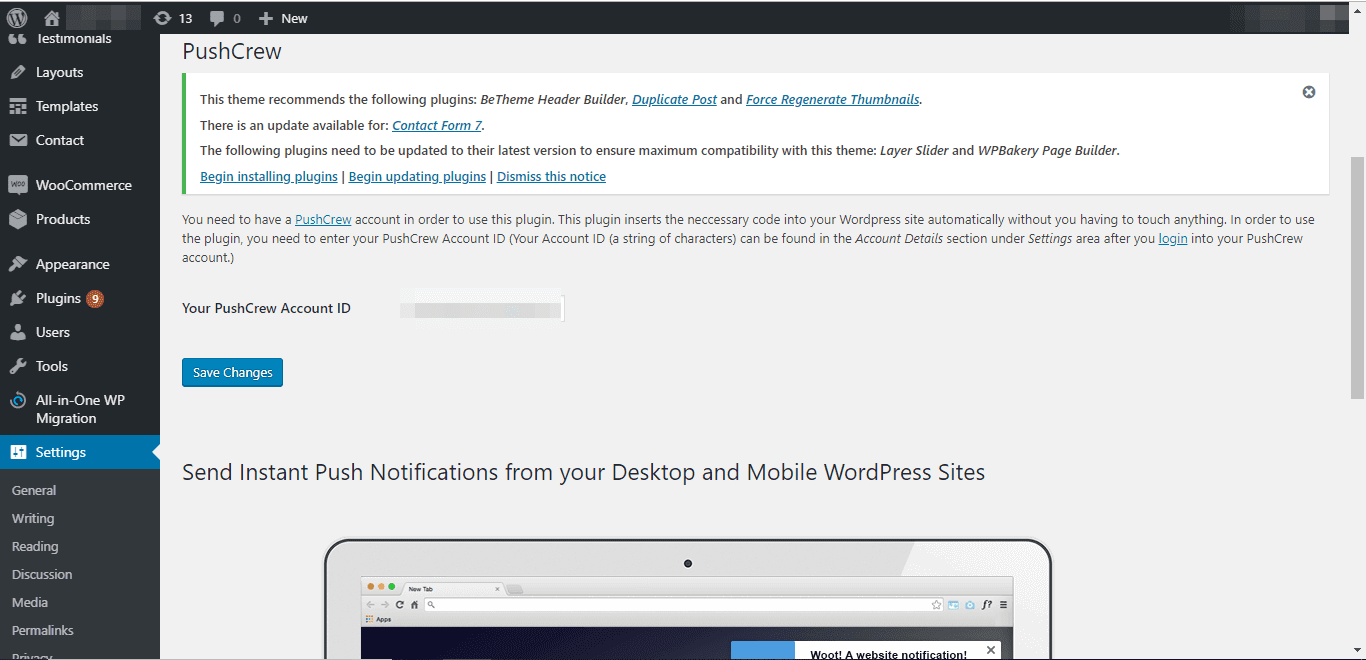Click the Layouts pencil icon
Image resolution: width=1366 pixels, height=660 pixels.
point(17,72)
